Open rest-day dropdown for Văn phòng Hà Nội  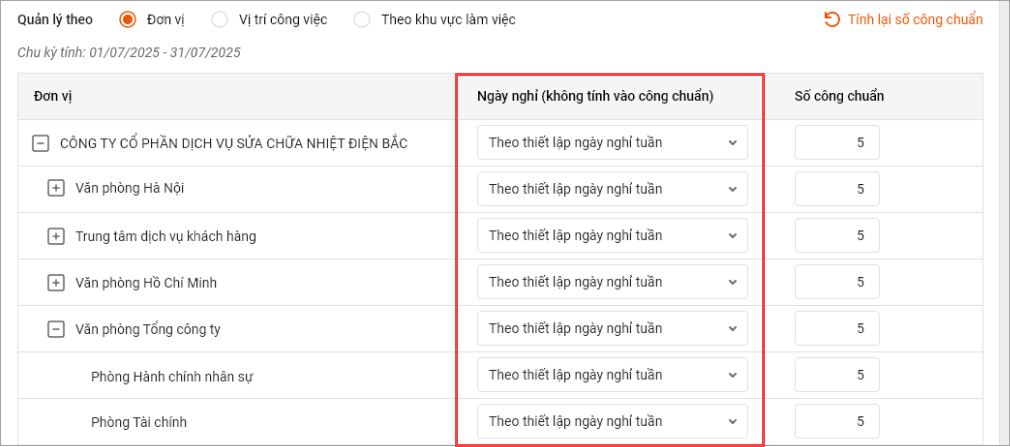pos(612,189)
